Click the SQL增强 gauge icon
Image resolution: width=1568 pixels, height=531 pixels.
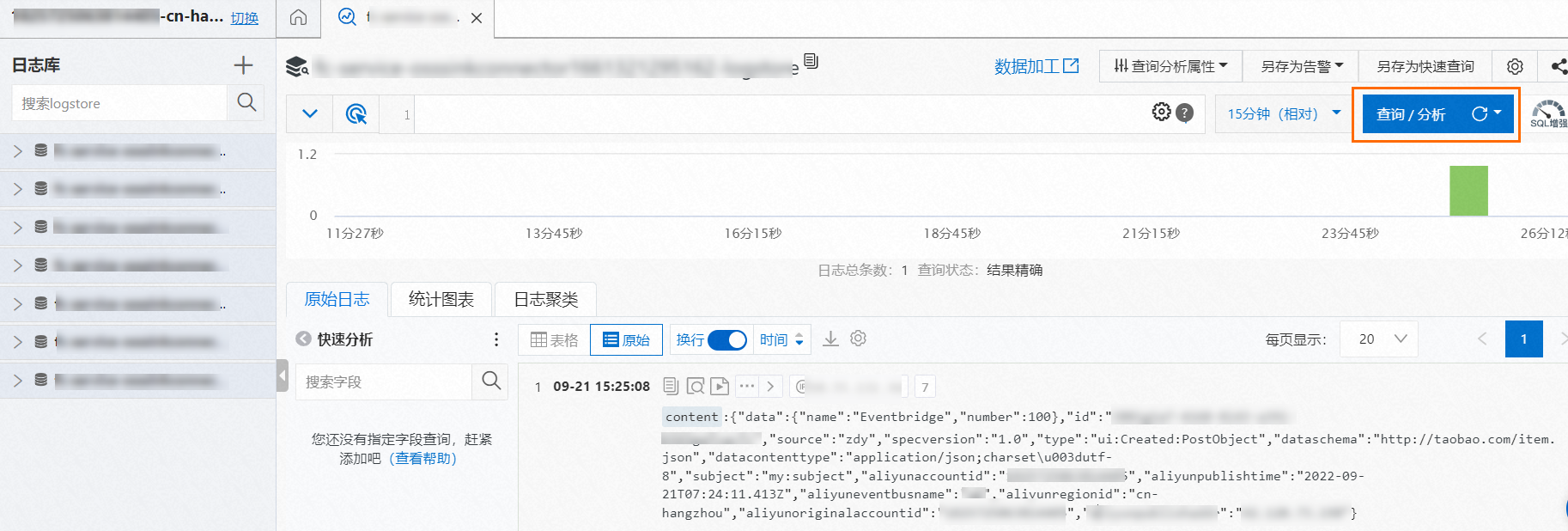pyautogui.click(x=1549, y=114)
